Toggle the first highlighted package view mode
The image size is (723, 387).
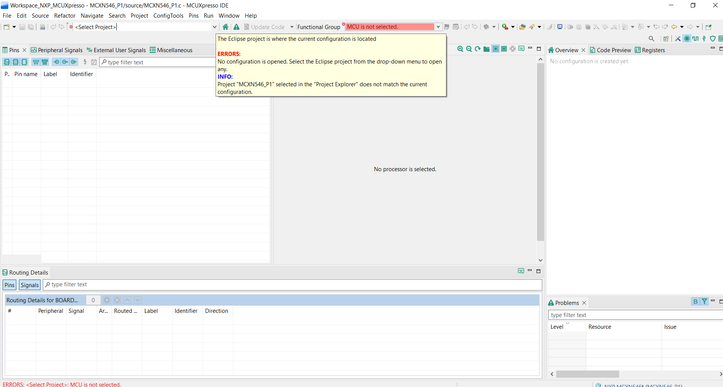495,49
